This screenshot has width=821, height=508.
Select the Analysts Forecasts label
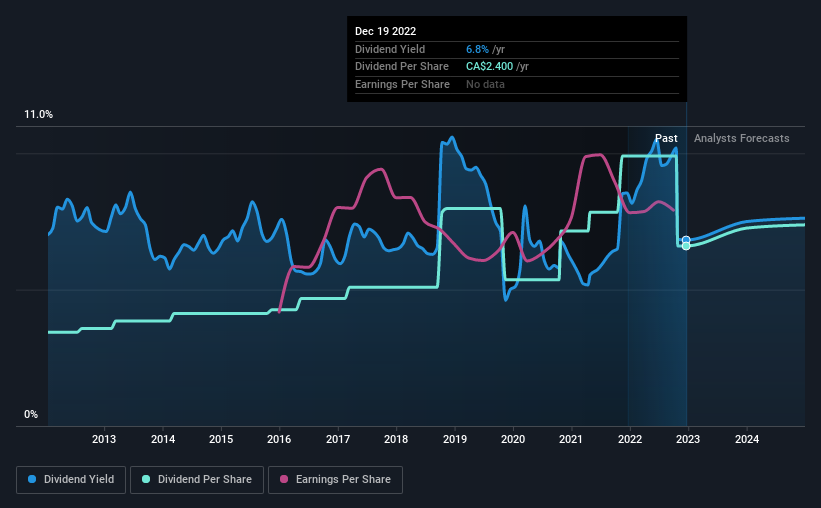click(741, 138)
